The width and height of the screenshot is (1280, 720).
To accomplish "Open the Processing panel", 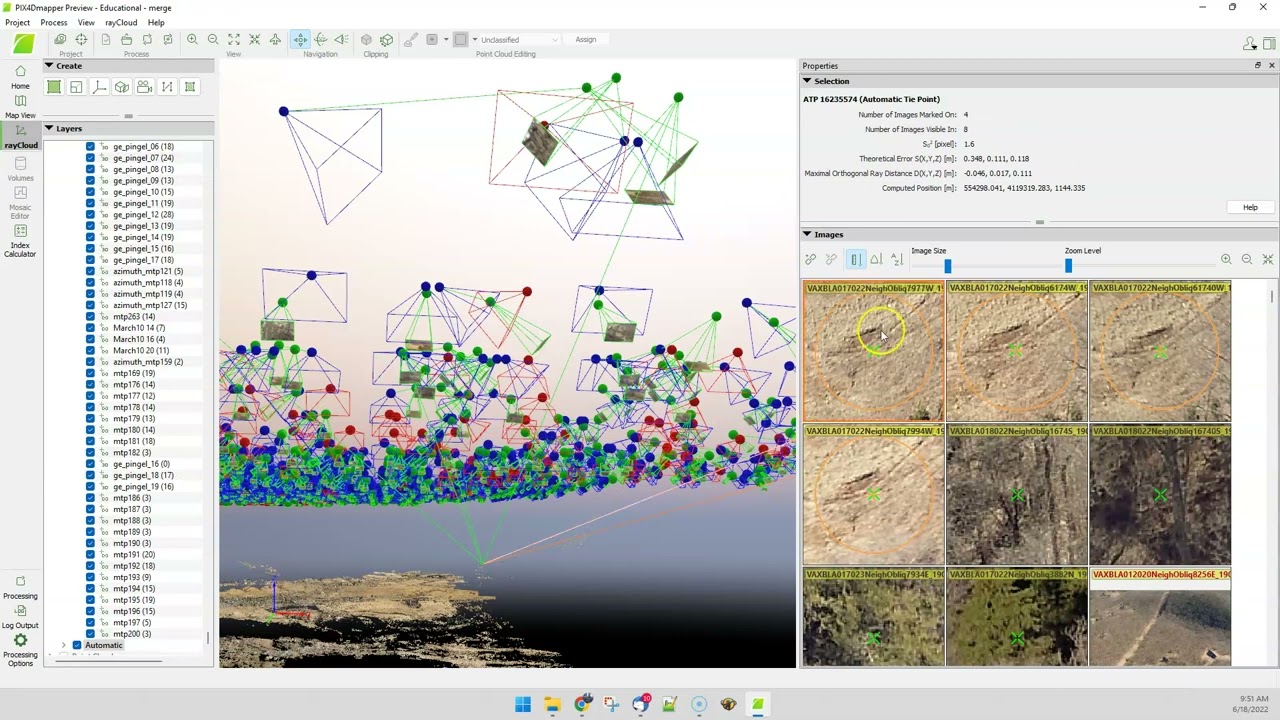I will [x=20, y=587].
